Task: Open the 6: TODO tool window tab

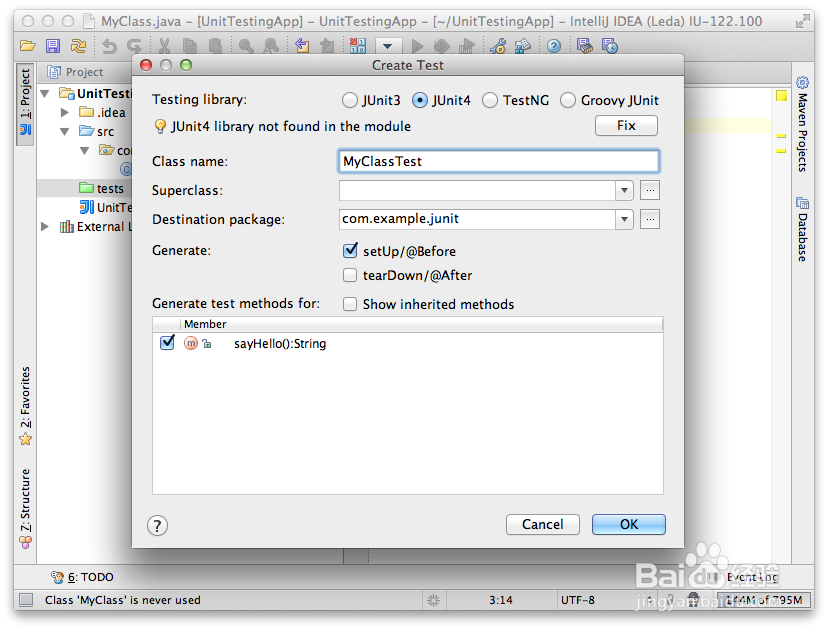Action: point(82,577)
